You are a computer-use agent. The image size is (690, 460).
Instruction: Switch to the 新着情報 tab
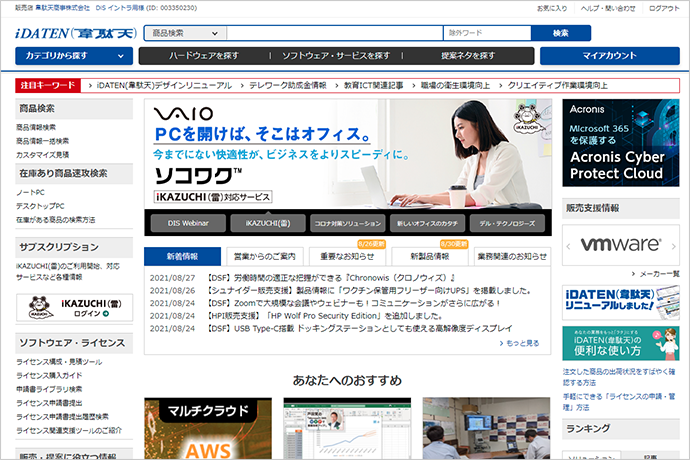point(183,256)
